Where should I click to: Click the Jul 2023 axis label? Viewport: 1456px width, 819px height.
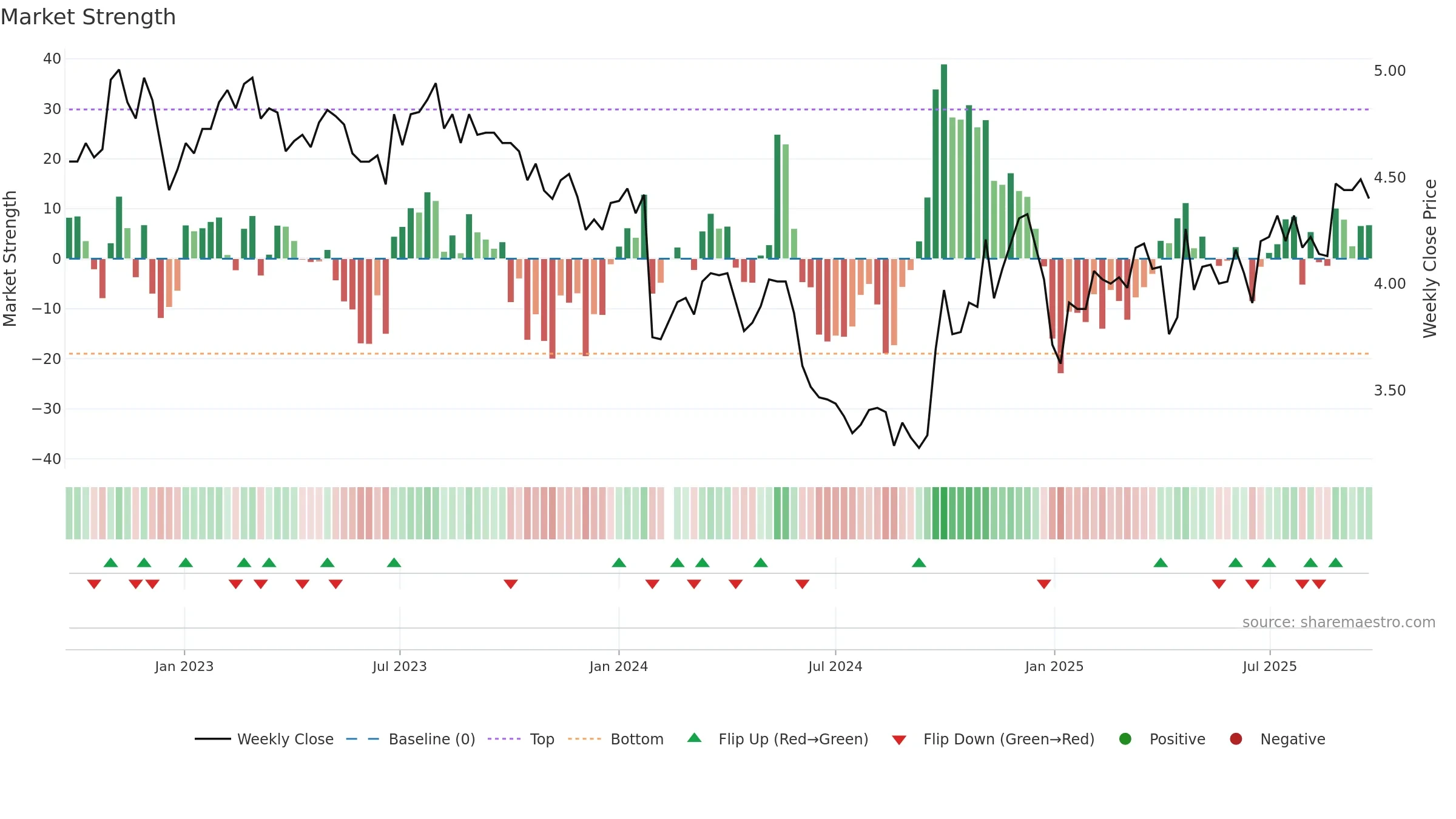400,667
